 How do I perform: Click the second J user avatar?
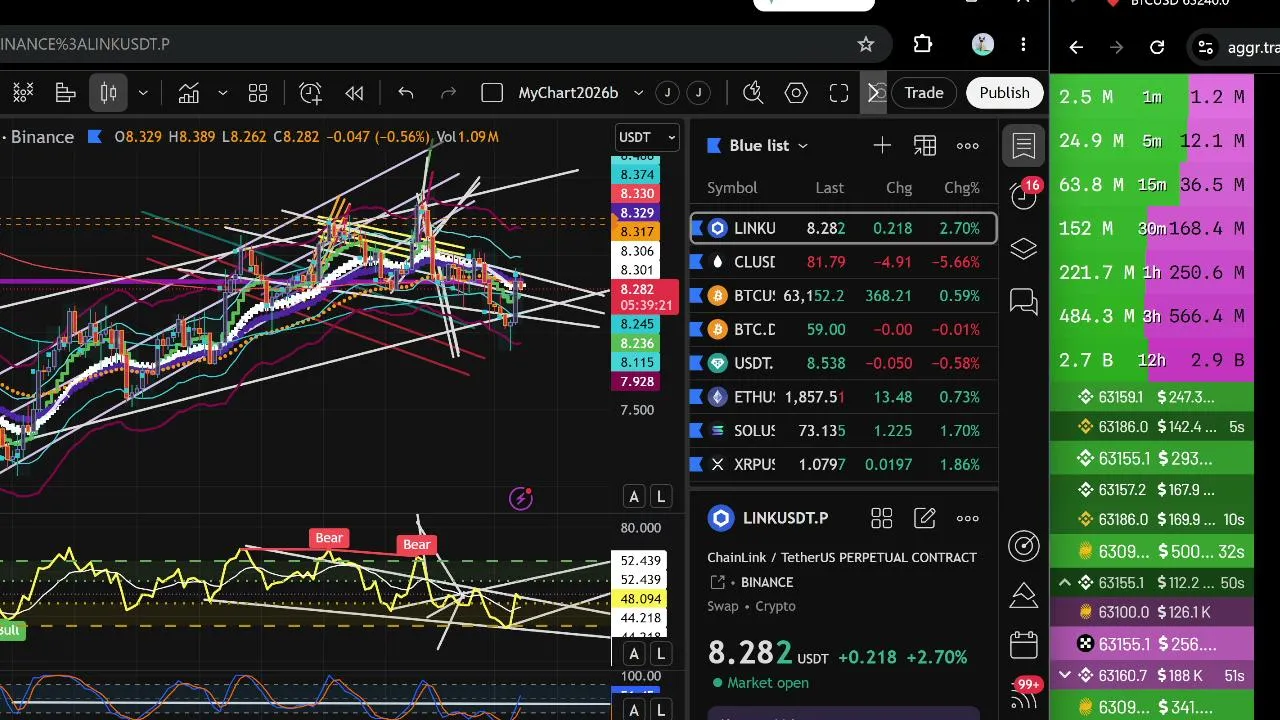pos(699,93)
